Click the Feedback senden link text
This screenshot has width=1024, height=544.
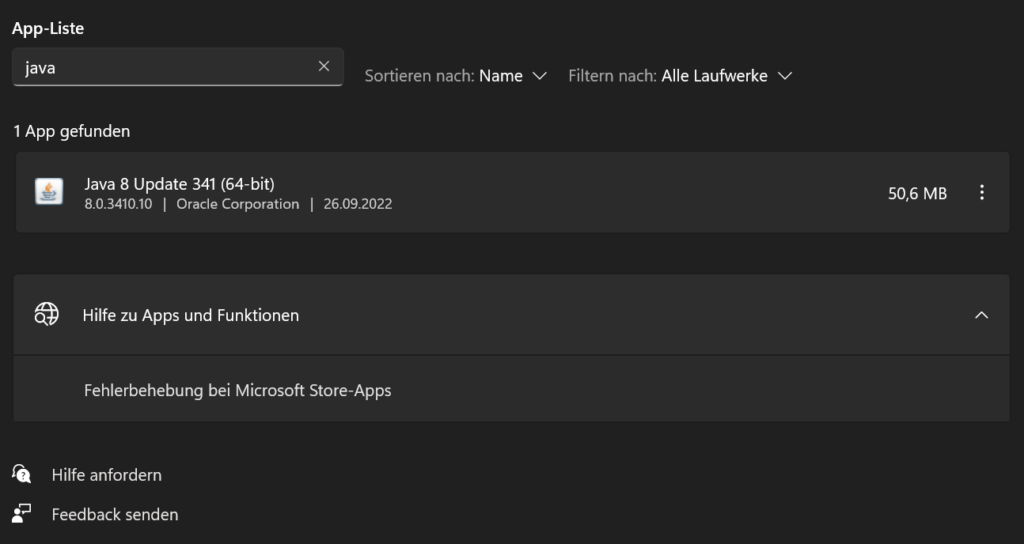[115, 514]
